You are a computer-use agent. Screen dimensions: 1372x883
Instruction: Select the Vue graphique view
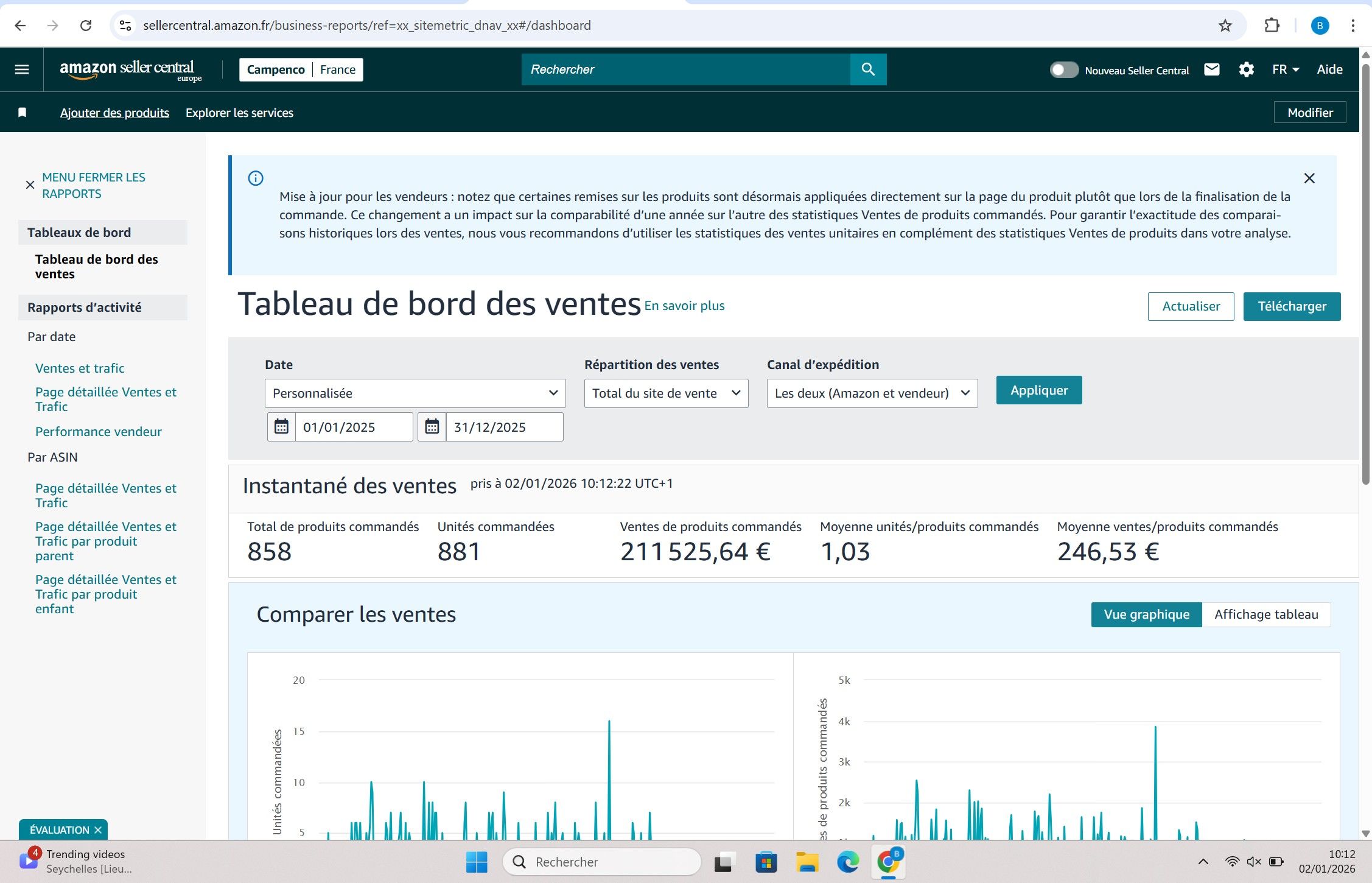point(1146,614)
